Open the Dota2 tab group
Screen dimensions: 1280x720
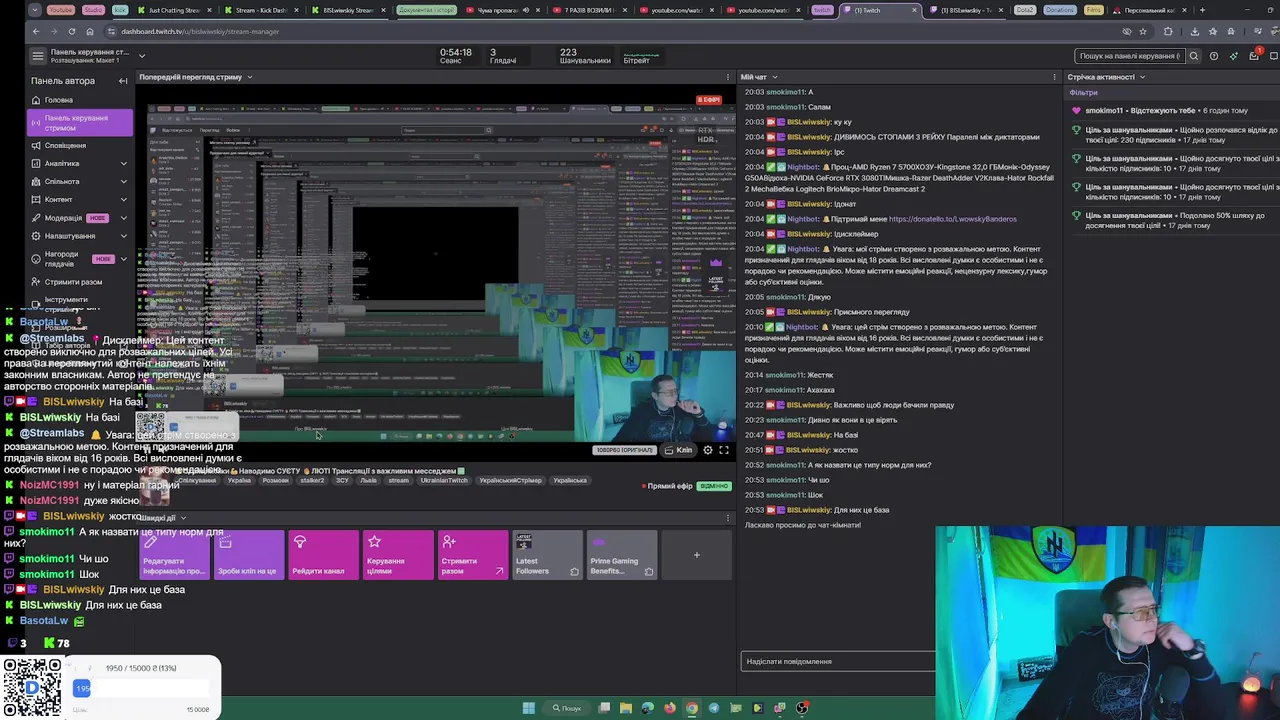pos(1025,10)
